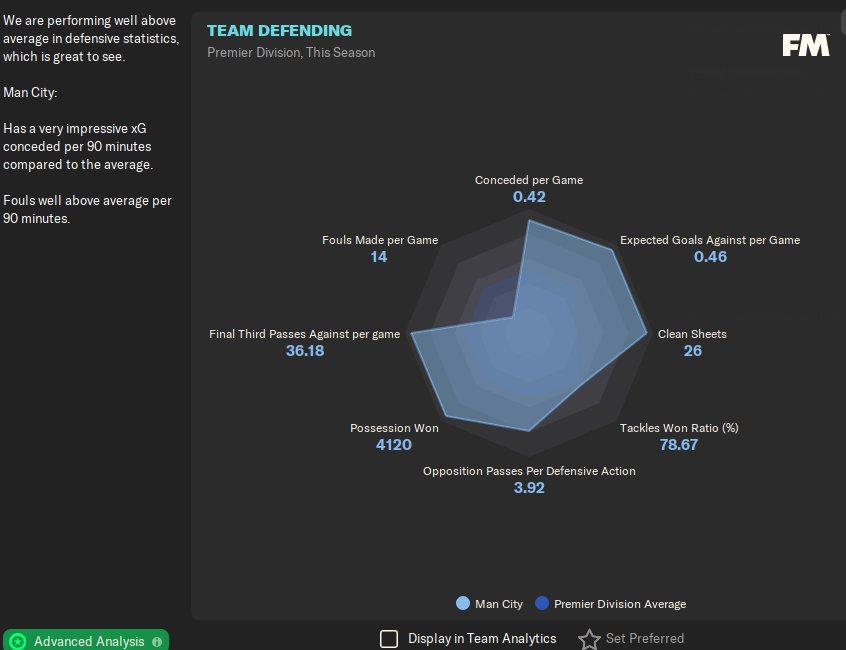Viewport: 846px width, 650px height.
Task: Click the Advanced Analysis info icon
Action: (157, 642)
